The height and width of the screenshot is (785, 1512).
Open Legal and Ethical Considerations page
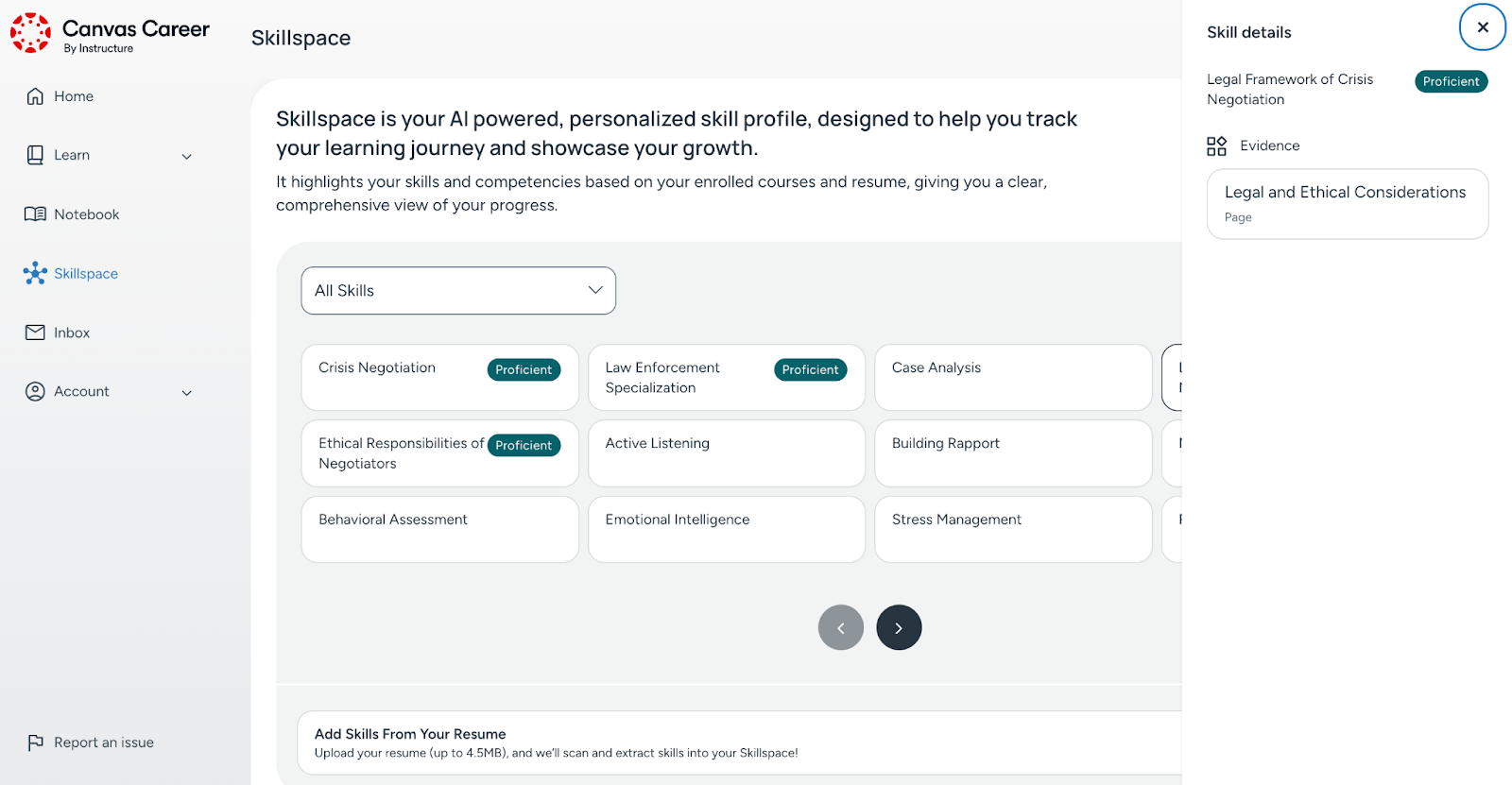1347,203
